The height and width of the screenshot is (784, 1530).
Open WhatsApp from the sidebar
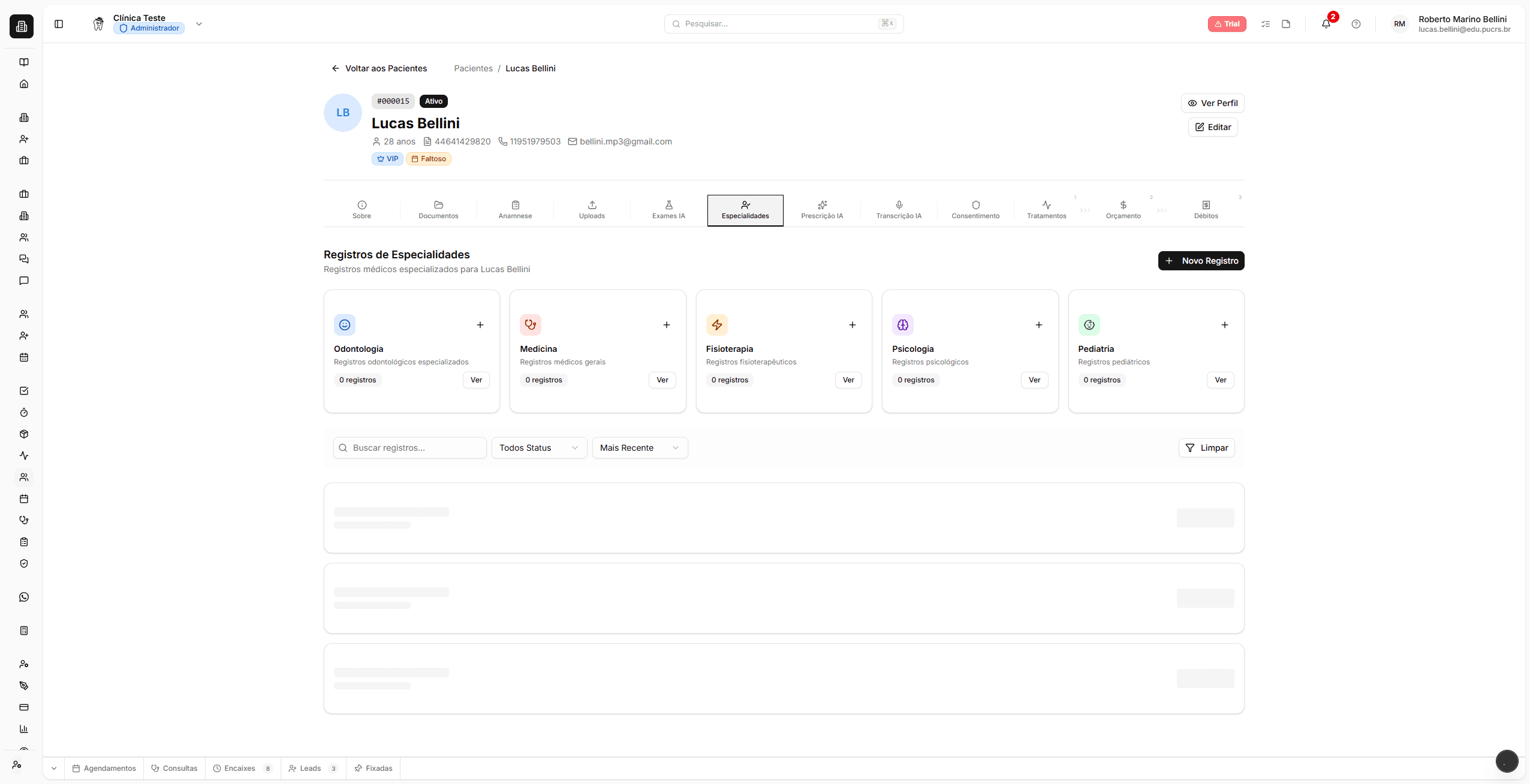(x=24, y=597)
